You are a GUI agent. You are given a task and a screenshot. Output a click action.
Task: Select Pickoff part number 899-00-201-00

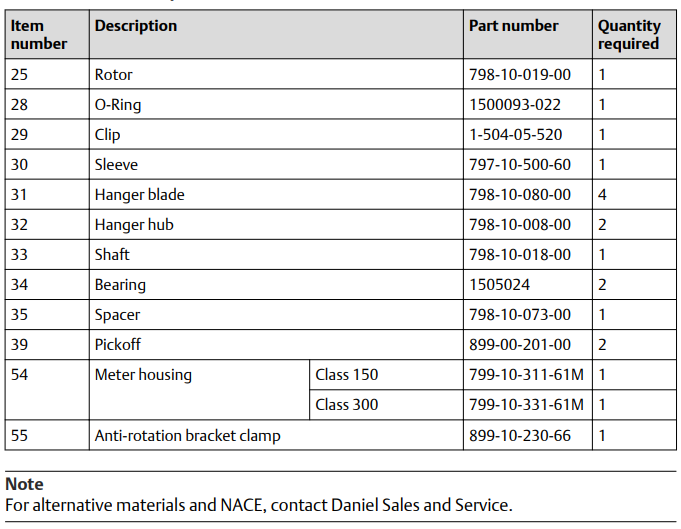tap(520, 345)
